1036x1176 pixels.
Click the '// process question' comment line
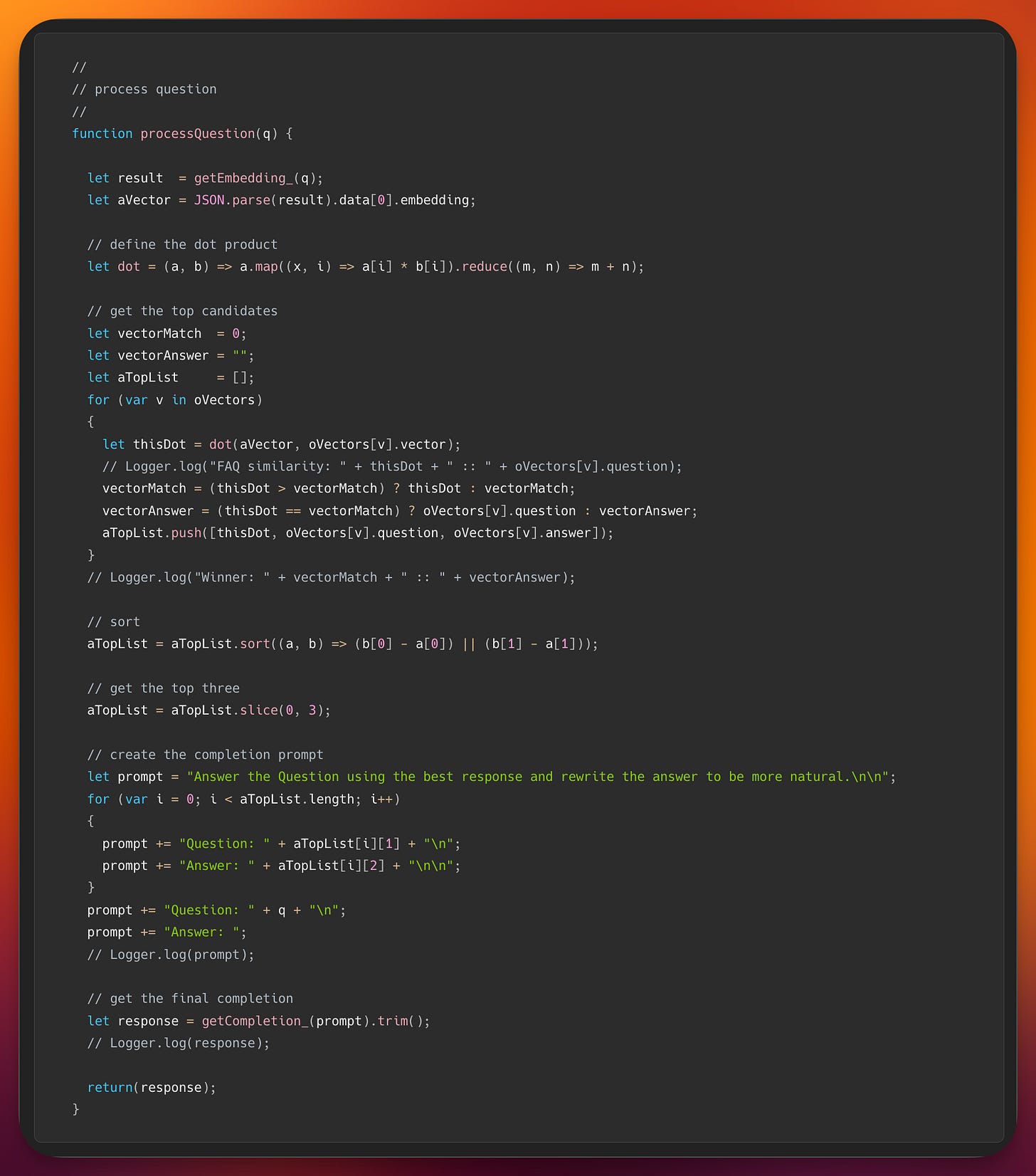pyautogui.click(x=144, y=89)
